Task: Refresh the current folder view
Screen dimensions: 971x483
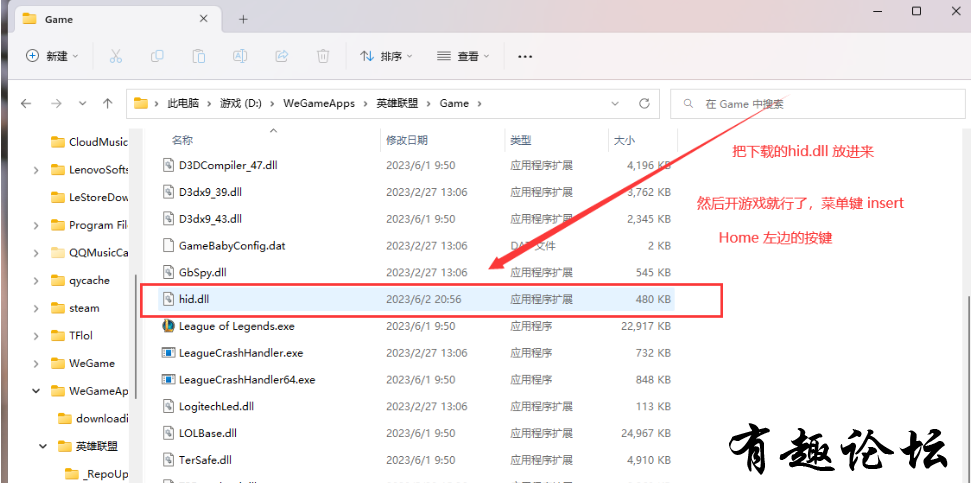Action: tap(645, 103)
